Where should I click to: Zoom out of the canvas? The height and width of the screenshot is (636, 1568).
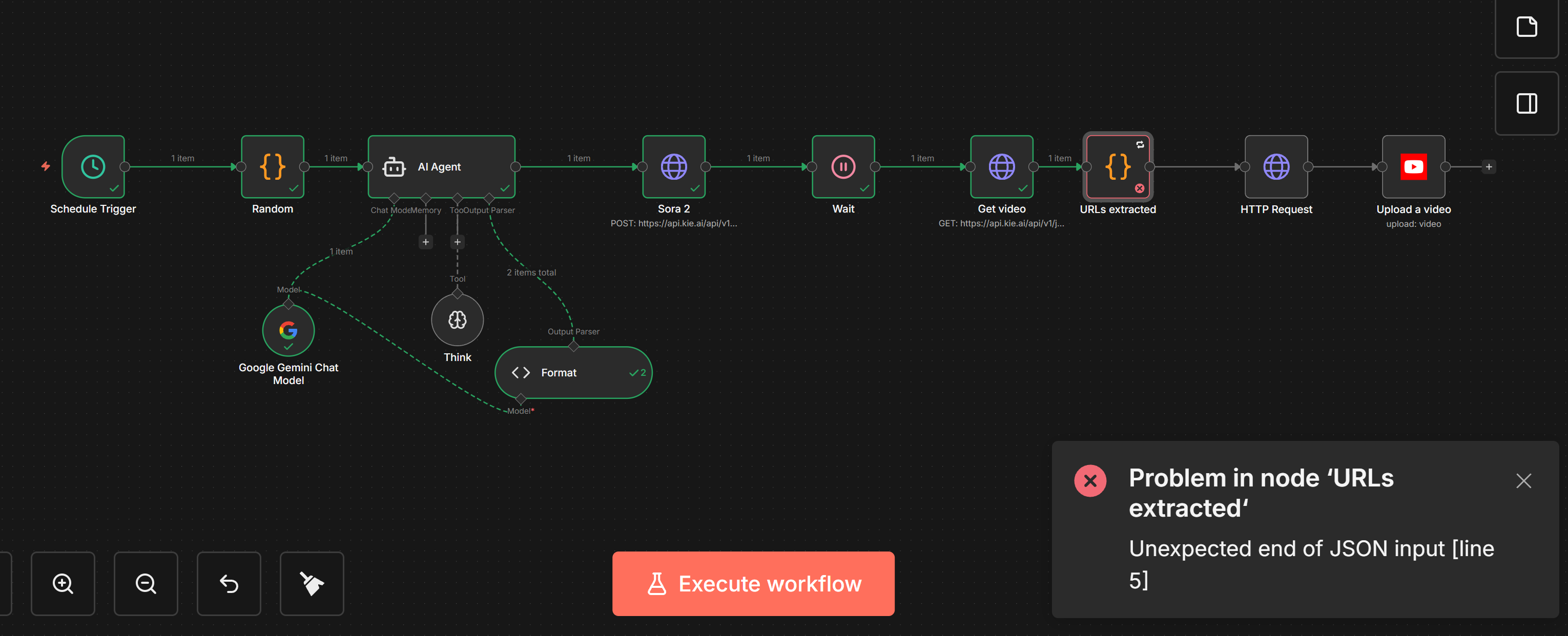pyautogui.click(x=146, y=583)
